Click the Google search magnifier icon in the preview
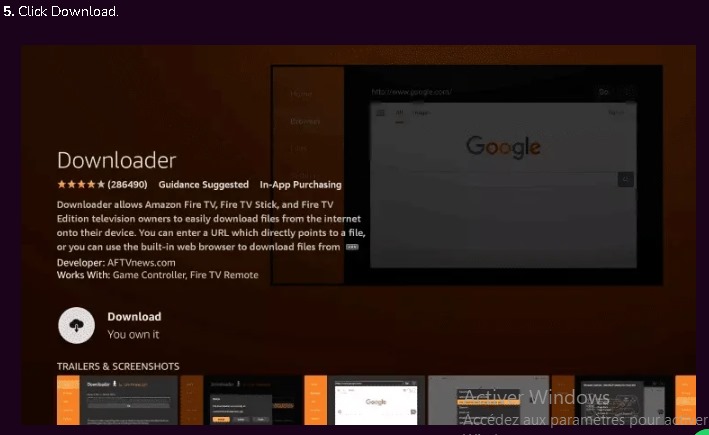The width and height of the screenshot is (709, 435). click(x=626, y=179)
